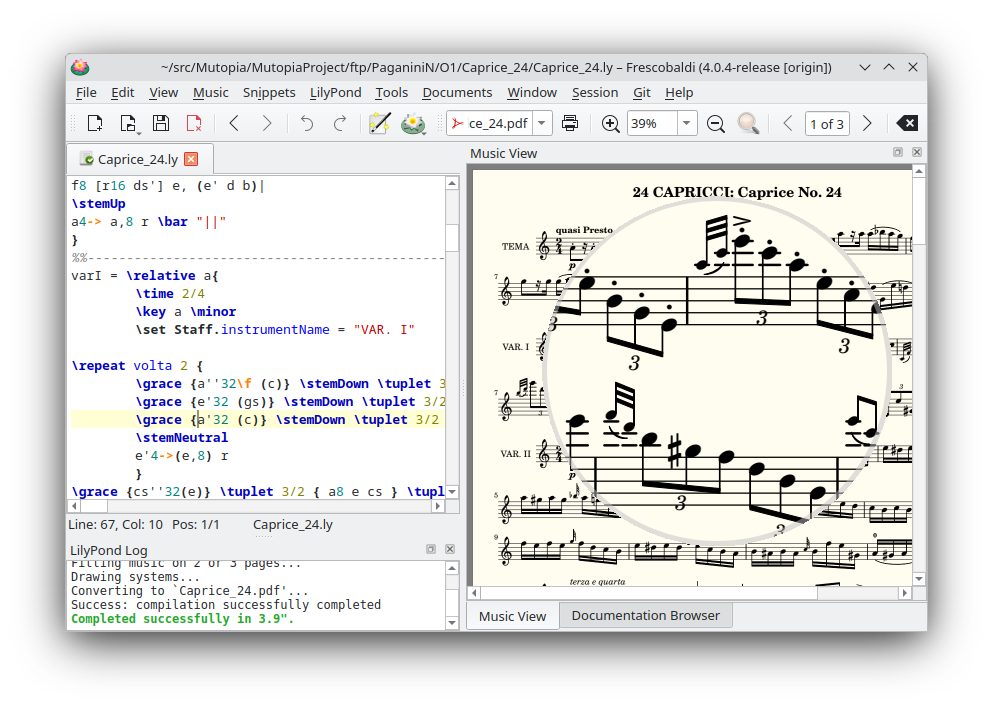Click the LilyPond Log scrollbar down arrow

pyautogui.click(x=452, y=623)
